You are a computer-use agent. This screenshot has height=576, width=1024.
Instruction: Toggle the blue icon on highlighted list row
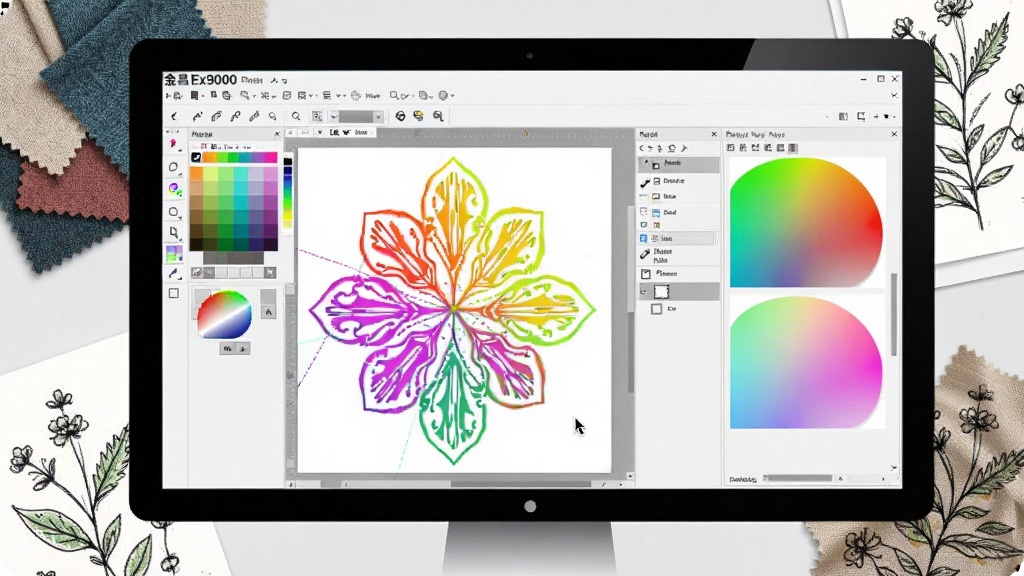coord(643,239)
